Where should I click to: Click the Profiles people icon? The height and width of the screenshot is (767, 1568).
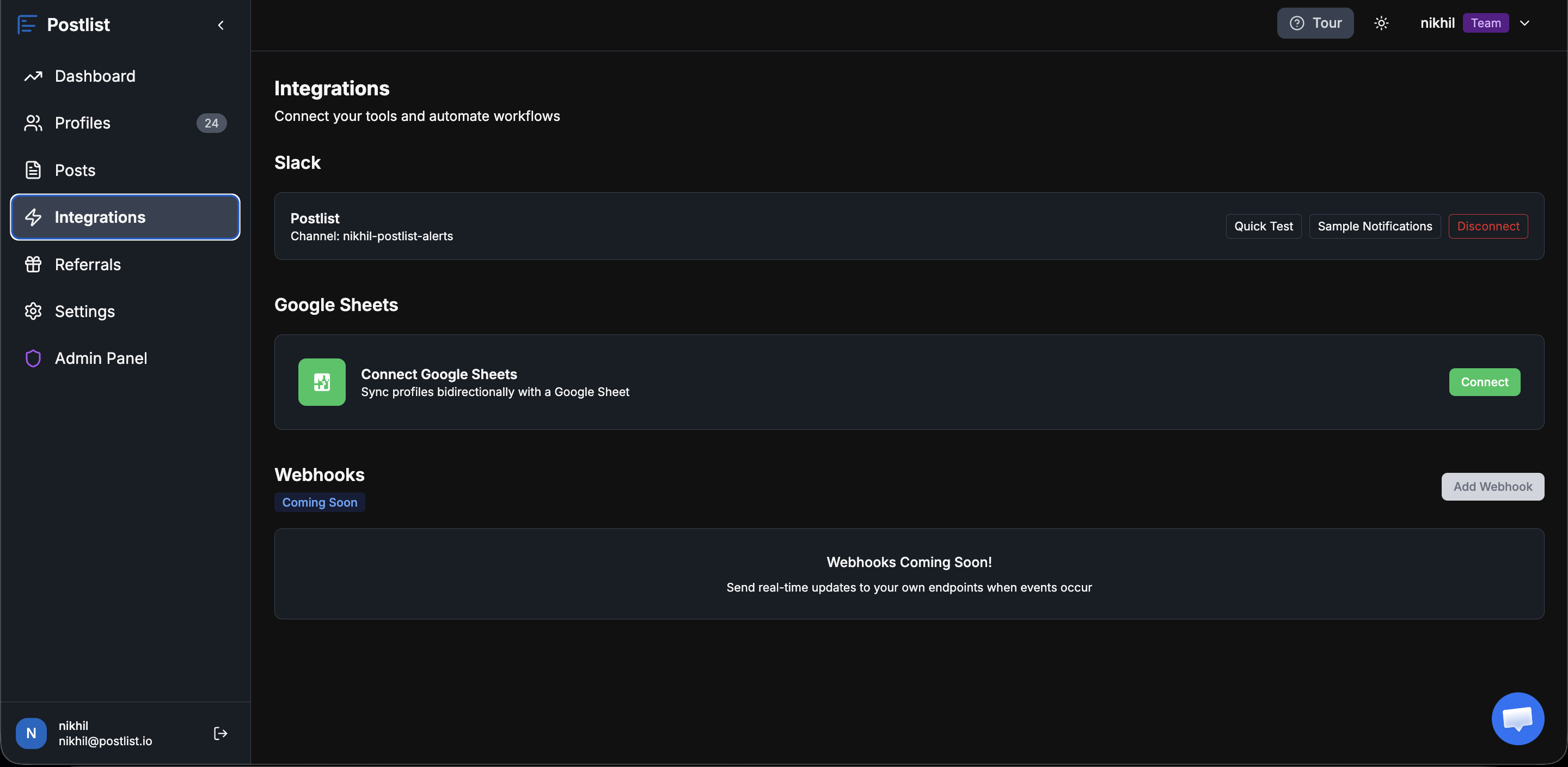tap(33, 123)
